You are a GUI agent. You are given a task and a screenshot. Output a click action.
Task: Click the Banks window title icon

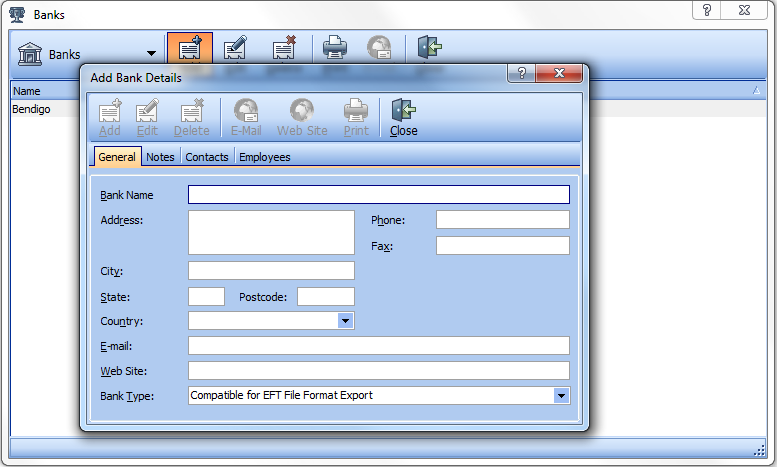click(x=17, y=14)
